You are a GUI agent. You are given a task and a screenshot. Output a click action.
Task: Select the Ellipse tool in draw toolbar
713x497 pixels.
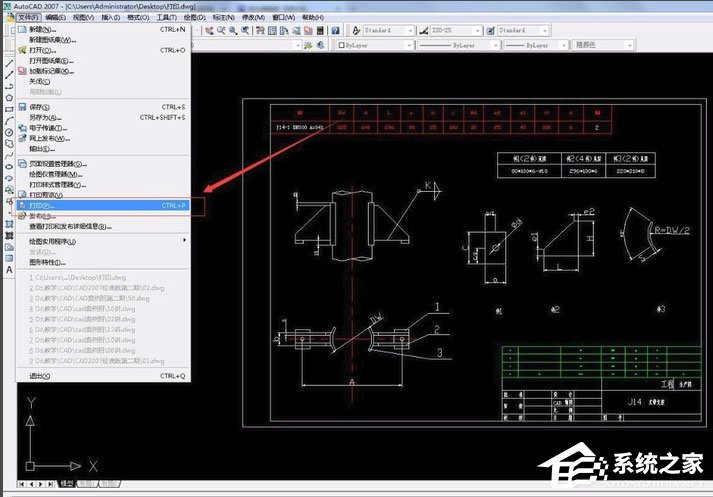point(9,167)
